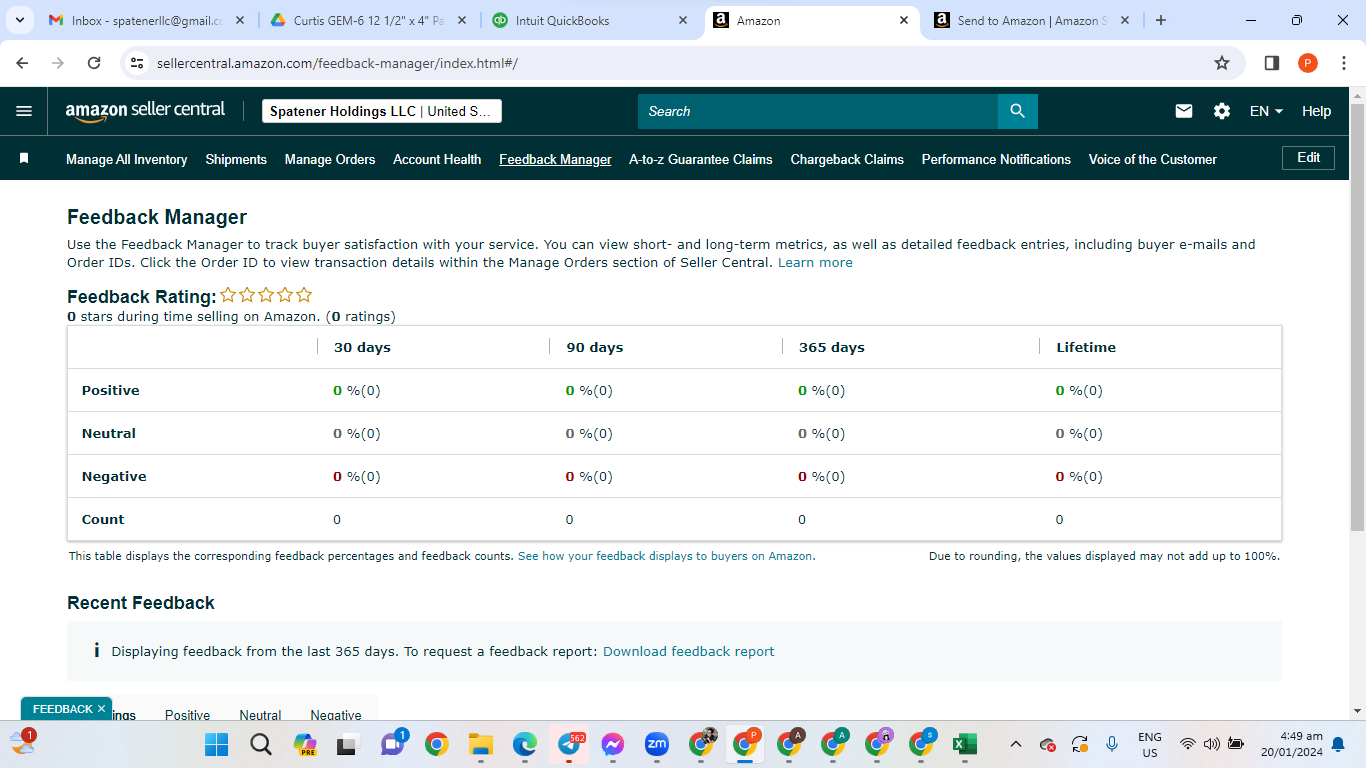Focus the Seller Central search field

click(x=818, y=111)
